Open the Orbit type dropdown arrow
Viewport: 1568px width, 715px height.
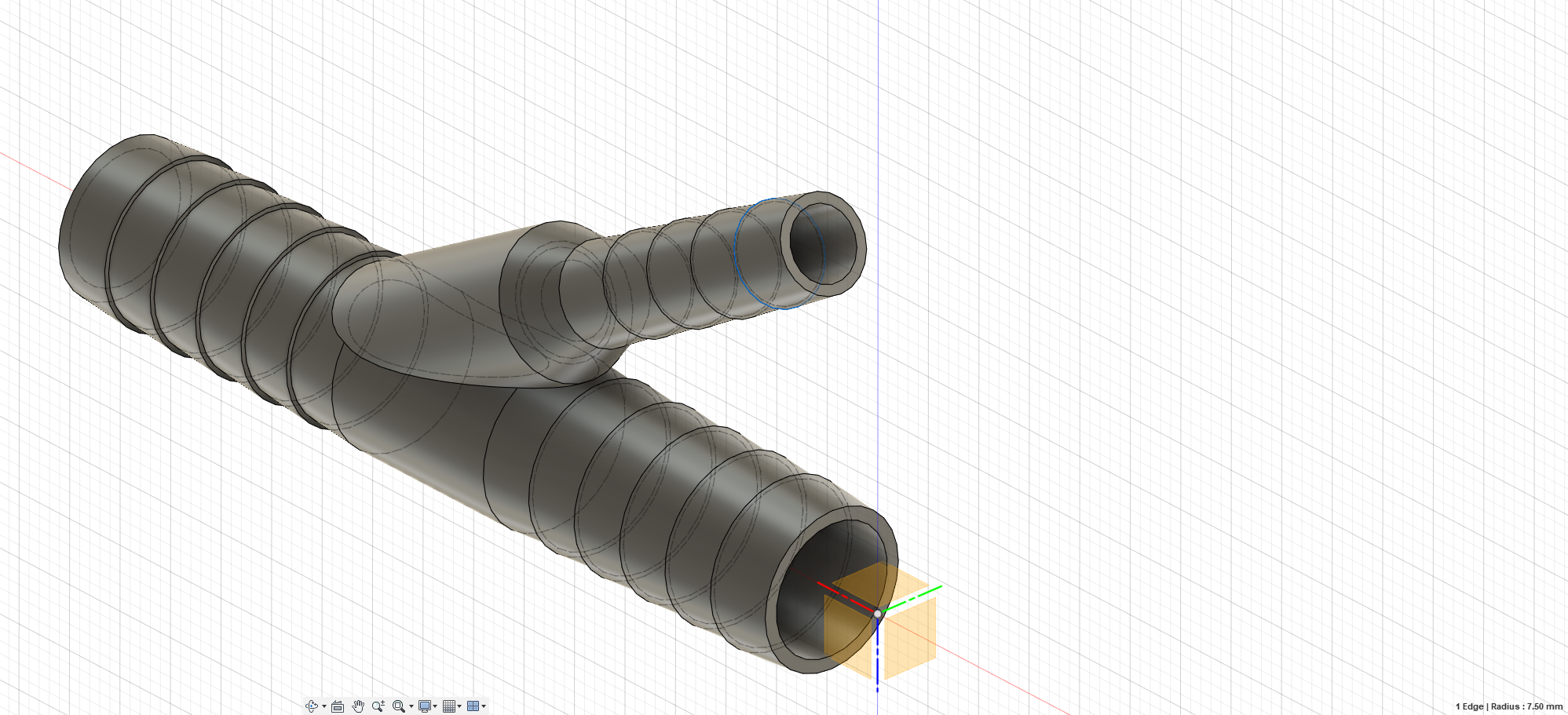(323, 706)
